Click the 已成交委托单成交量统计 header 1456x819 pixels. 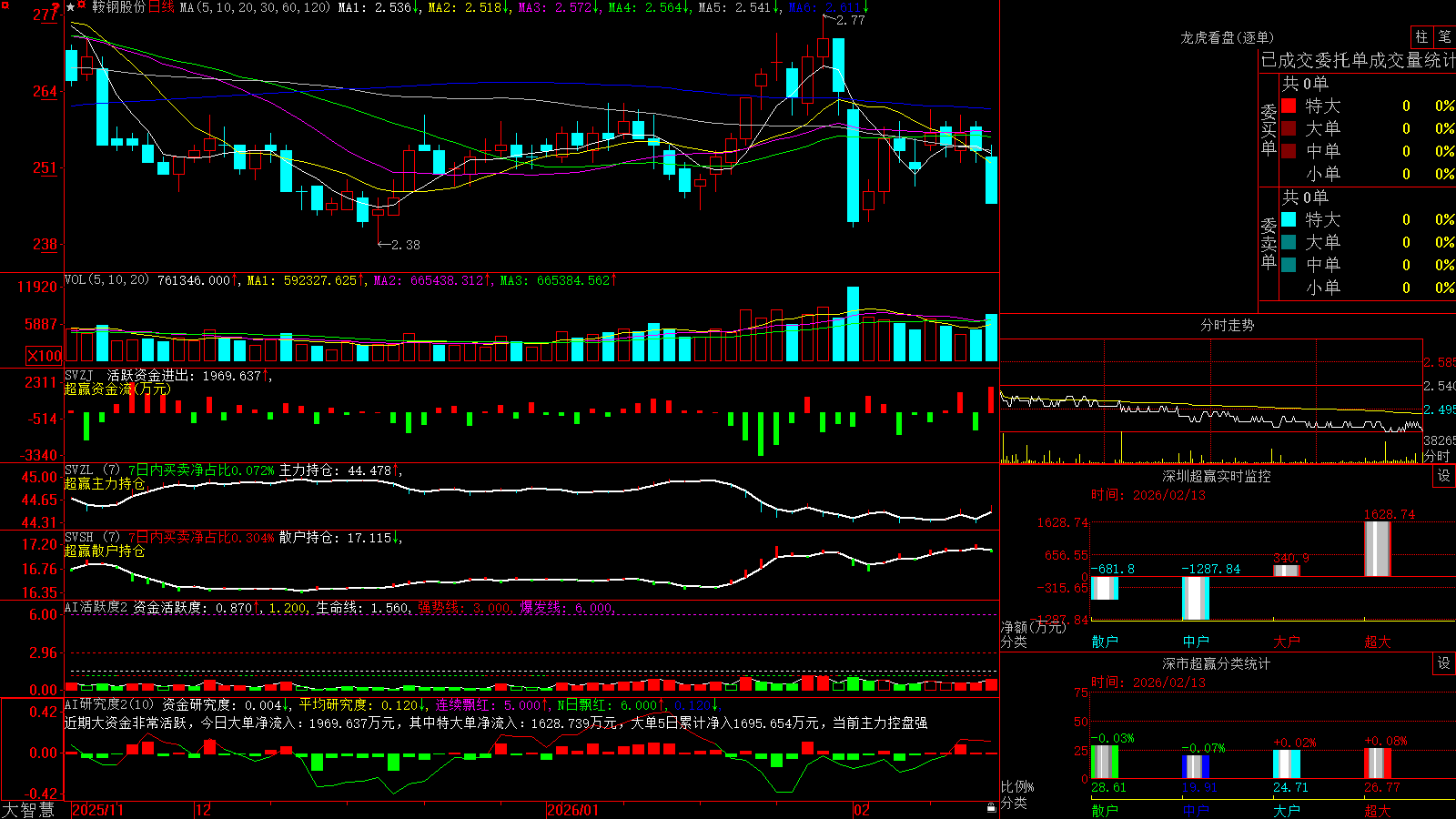(x=1358, y=60)
